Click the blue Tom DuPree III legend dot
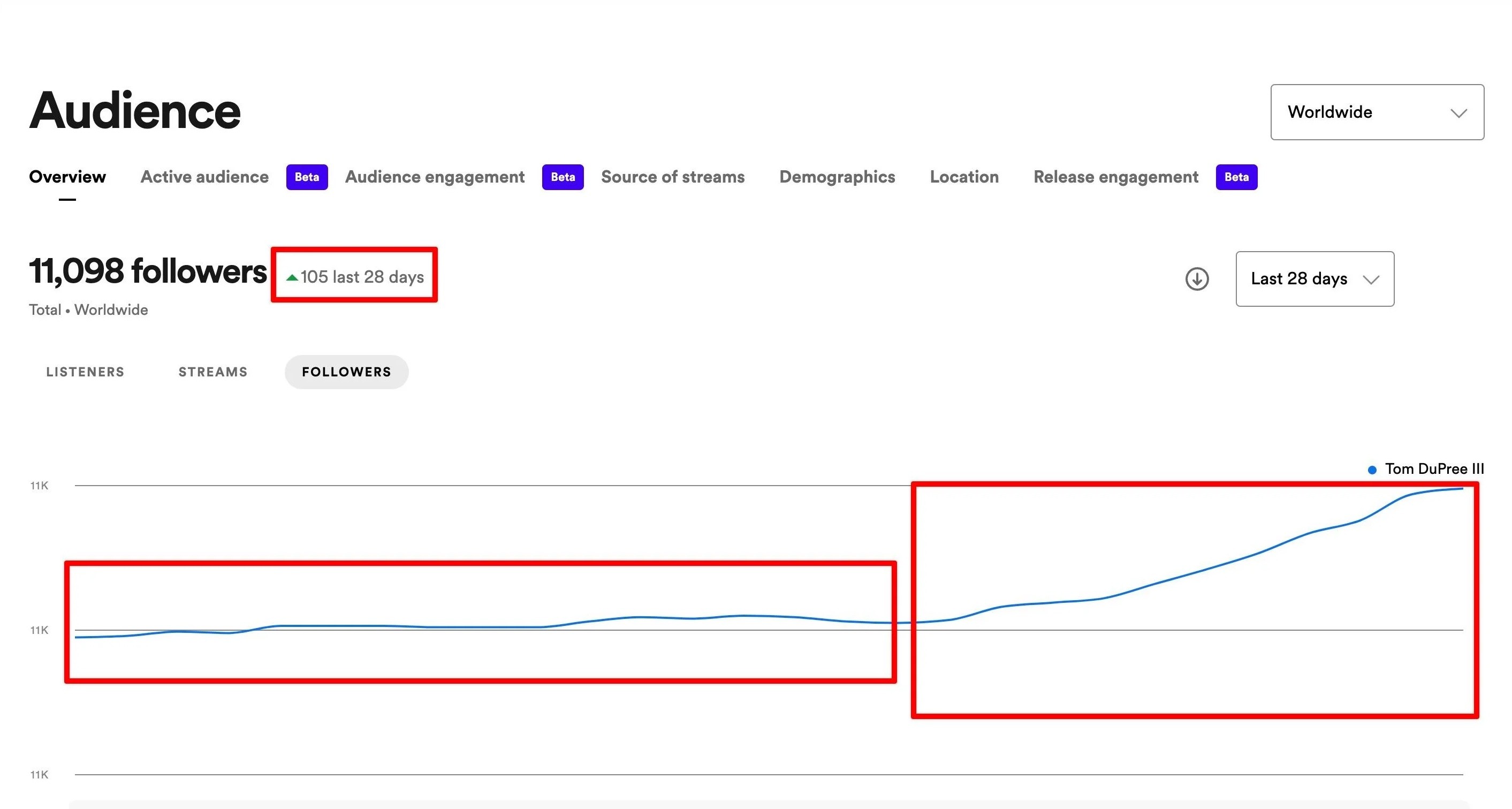The height and width of the screenshot is (809, 1512). click(x=1372, y=470)
